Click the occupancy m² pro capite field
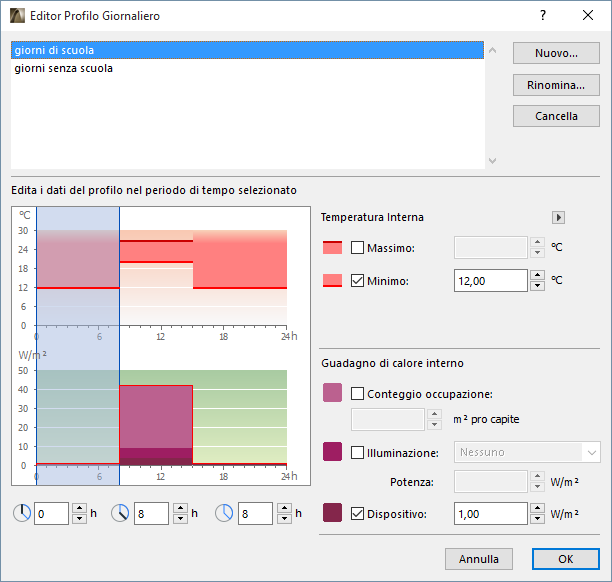612x582 pixels. 388,420
